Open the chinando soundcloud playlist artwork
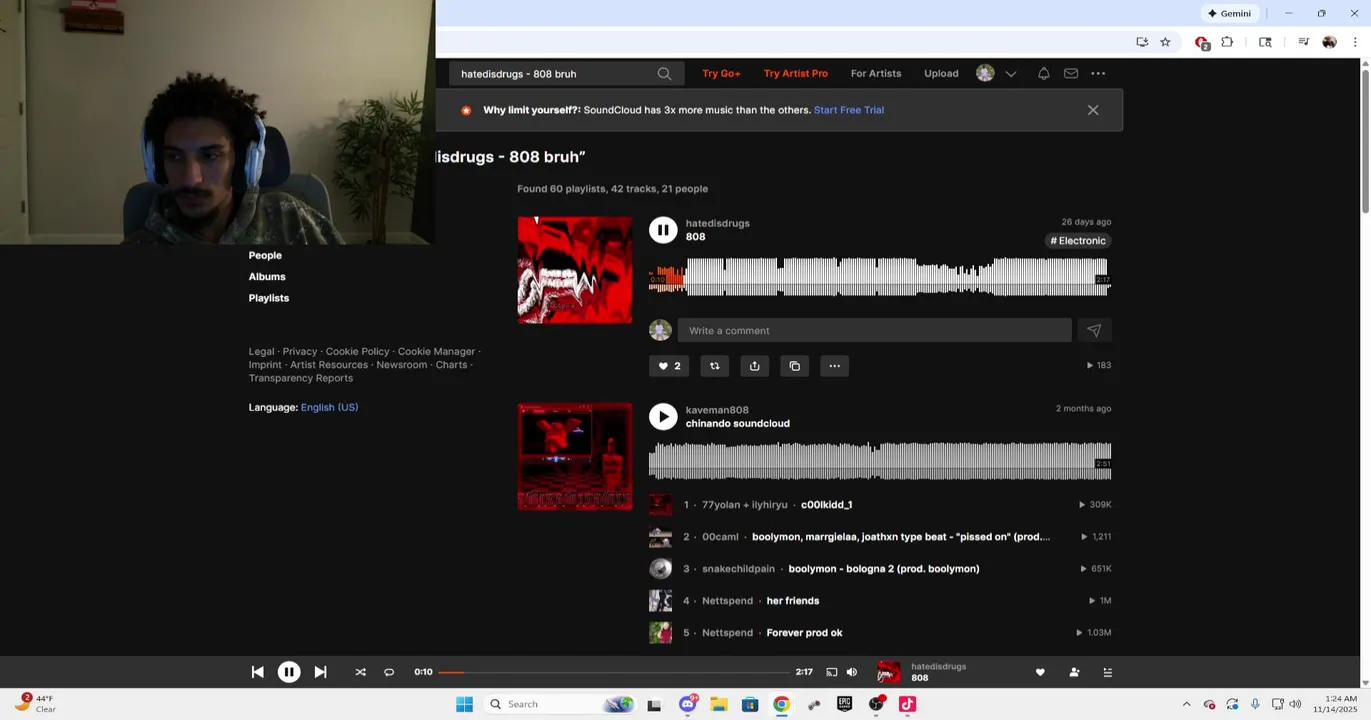The height and width of the screenshot is (720, 1371). pyautogui.click(x=575, y=457)
